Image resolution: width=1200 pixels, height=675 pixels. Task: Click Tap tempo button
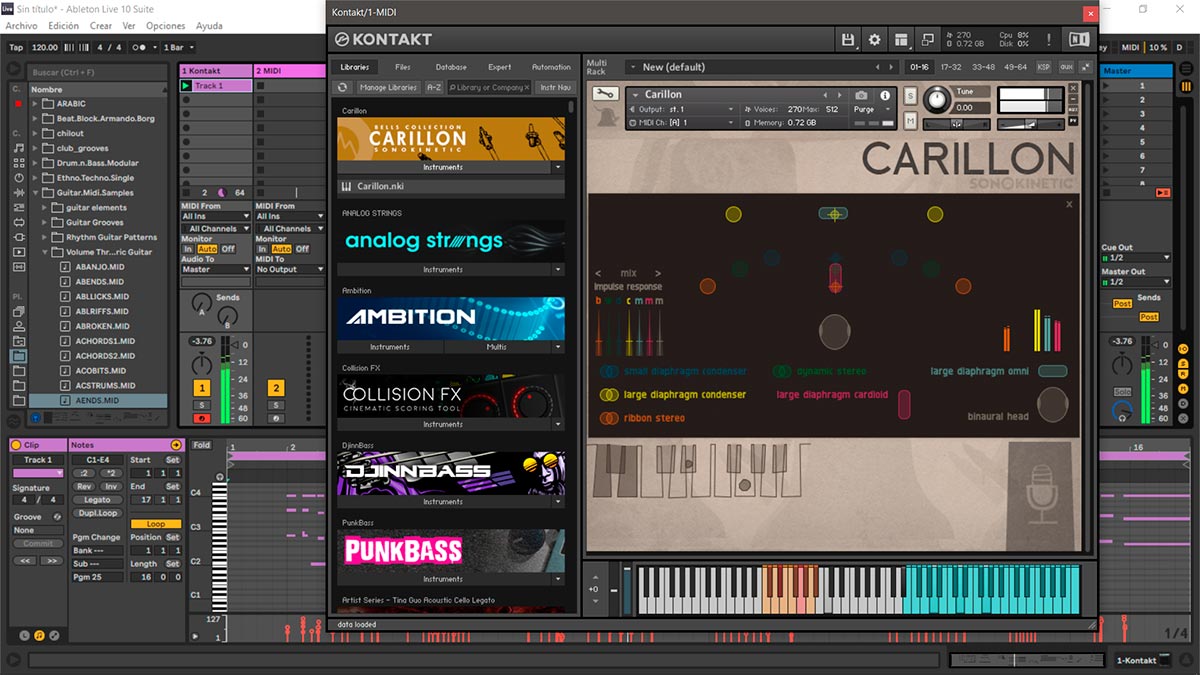coord(15,47)
